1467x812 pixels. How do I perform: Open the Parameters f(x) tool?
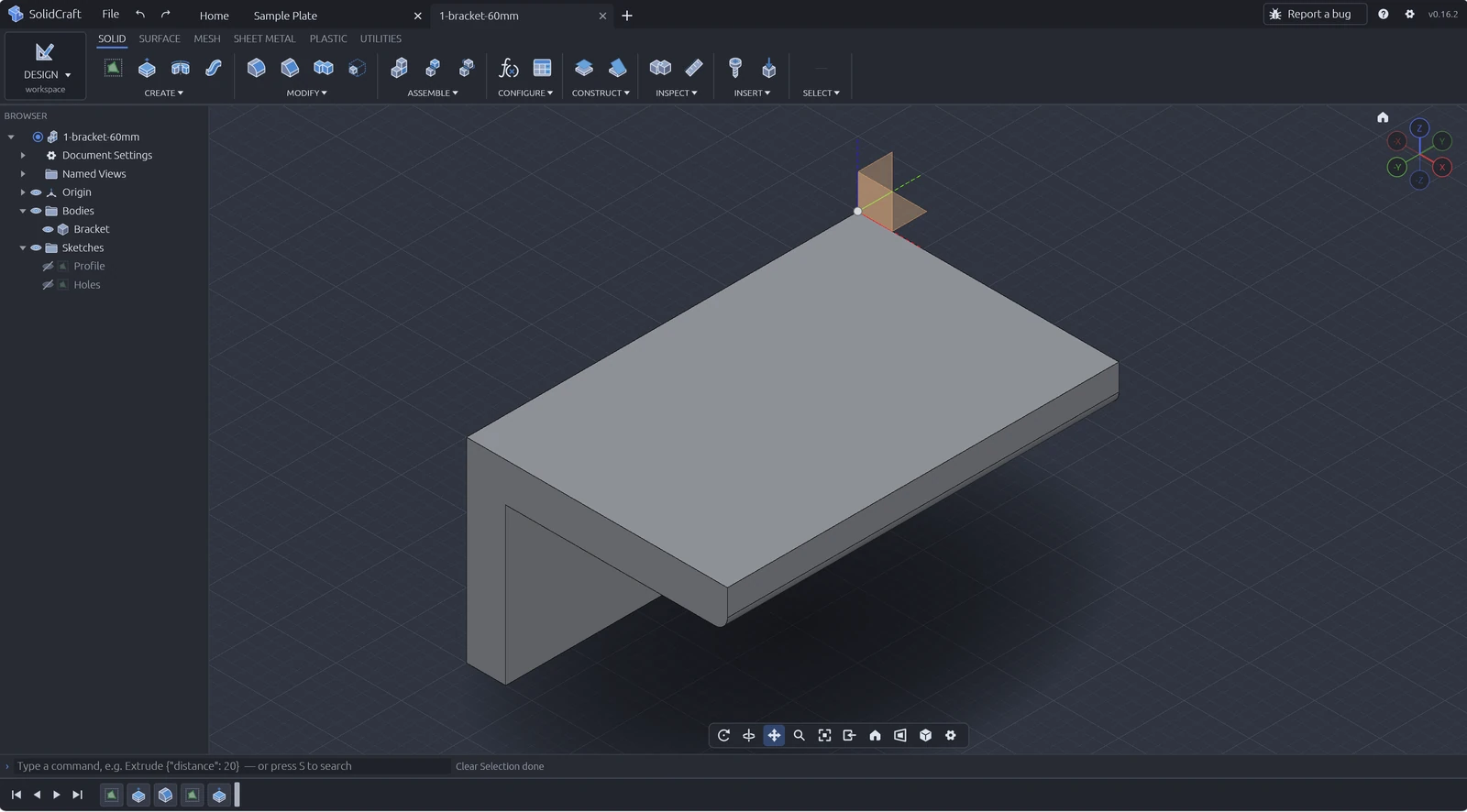[509, 68]
